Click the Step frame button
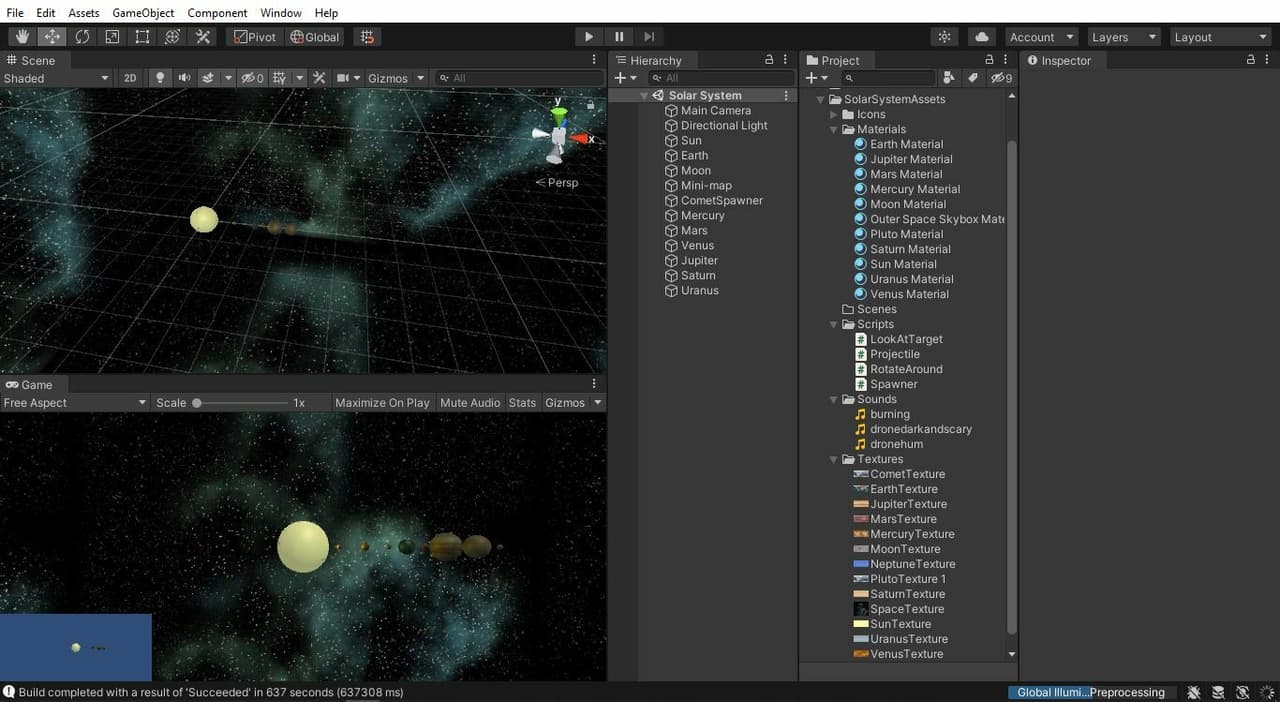The image size is (1280, 702). pos(649,37)
